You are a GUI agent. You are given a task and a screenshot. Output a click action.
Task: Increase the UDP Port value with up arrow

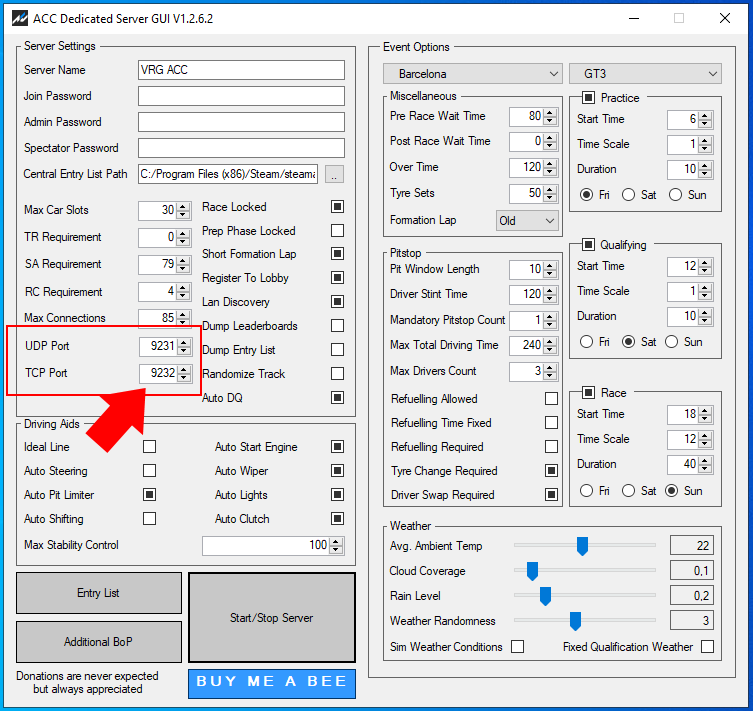pyautogui.click(x=183, y=342)
